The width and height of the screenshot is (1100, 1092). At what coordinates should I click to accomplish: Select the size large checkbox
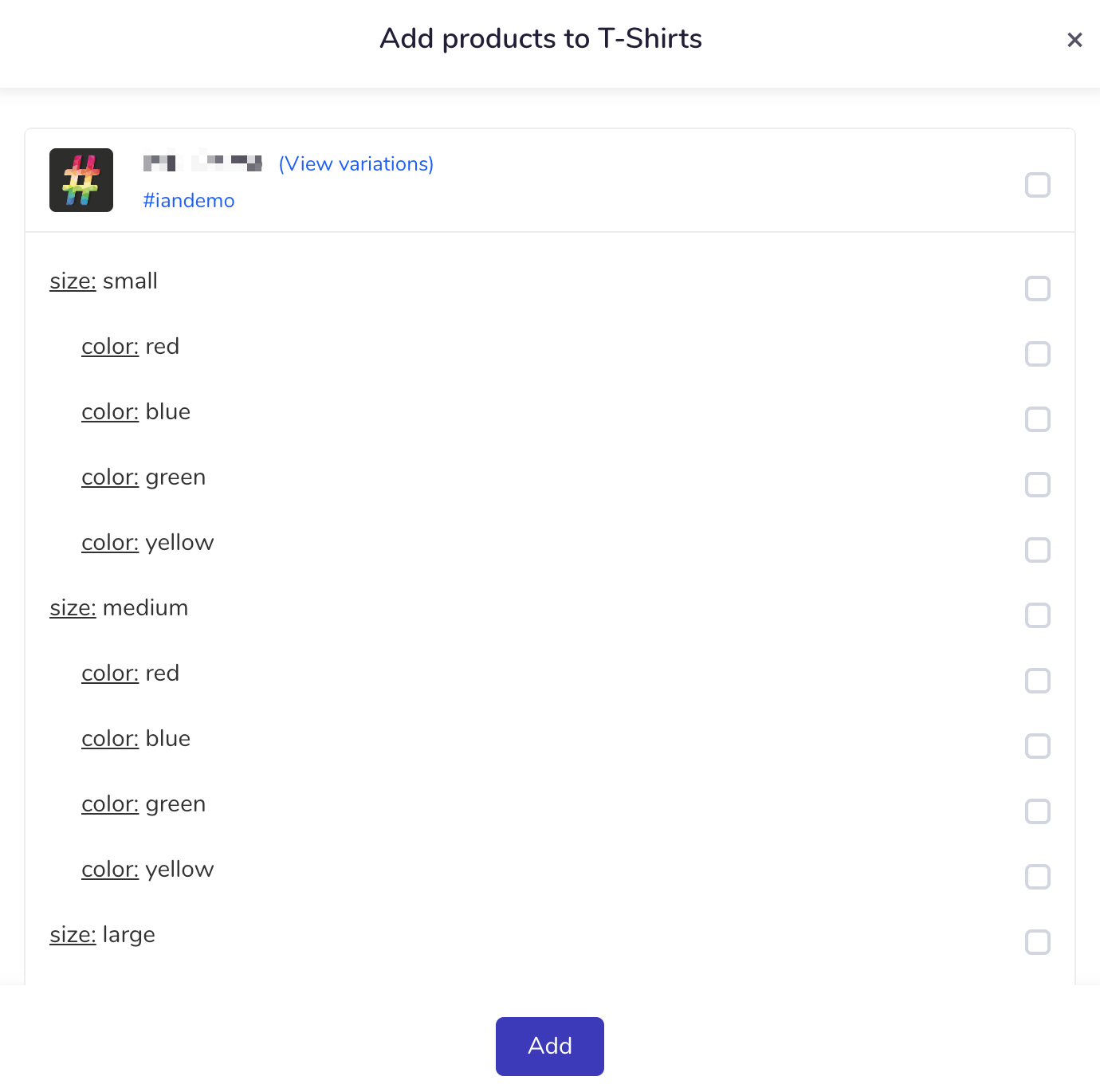(1038, 942)
